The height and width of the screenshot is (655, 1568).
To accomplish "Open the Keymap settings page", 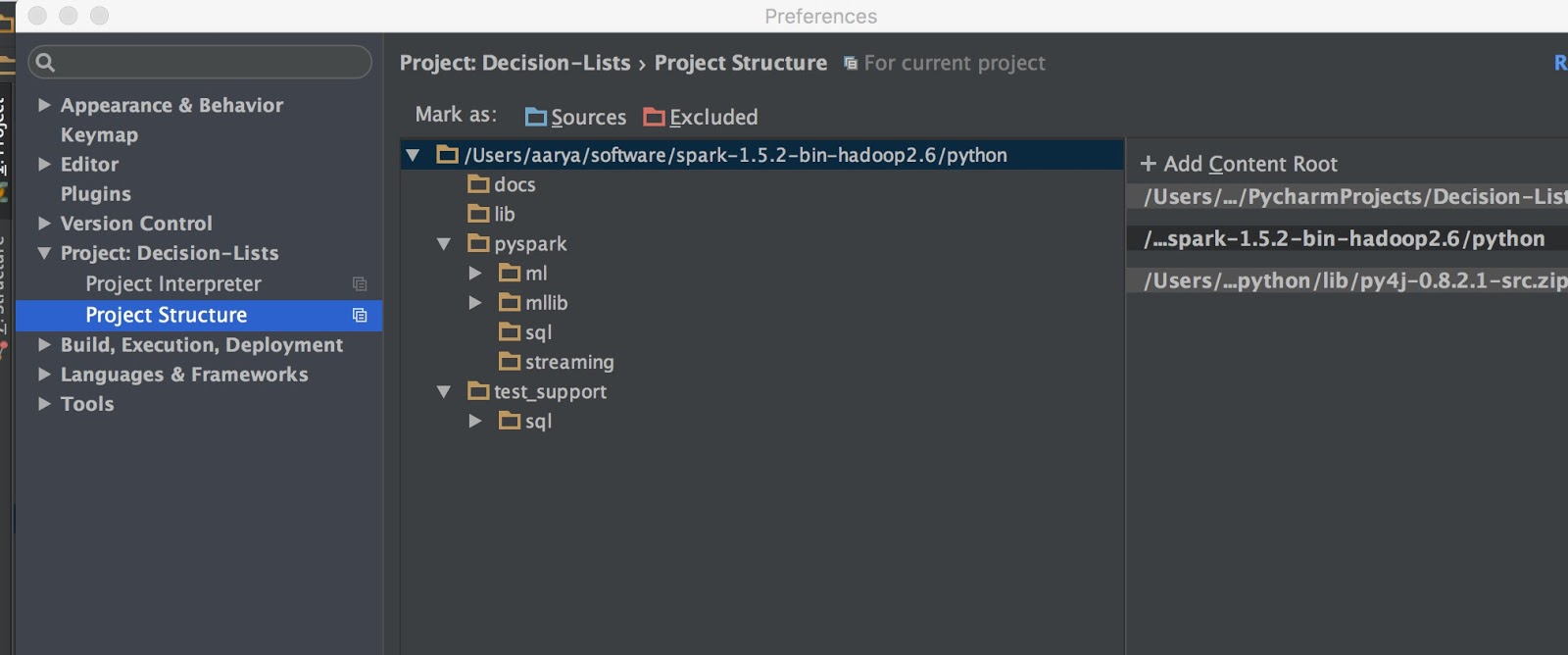I will 99,135.
